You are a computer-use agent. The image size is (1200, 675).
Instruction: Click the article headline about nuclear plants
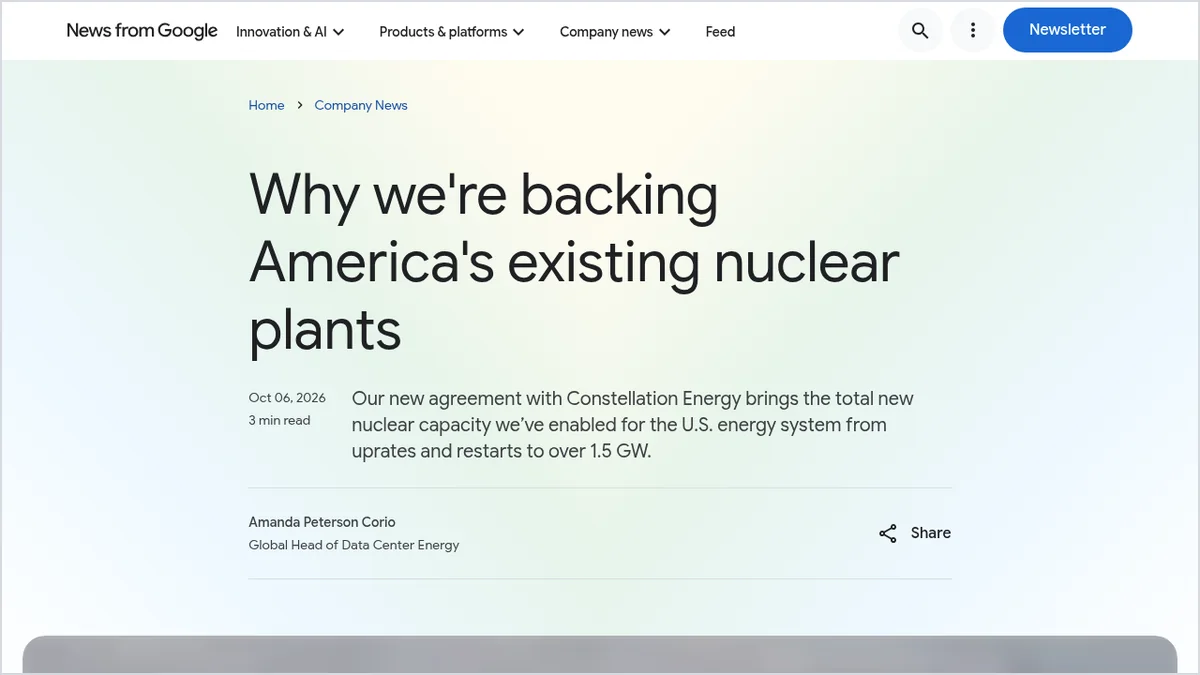(x=574, y=262)
